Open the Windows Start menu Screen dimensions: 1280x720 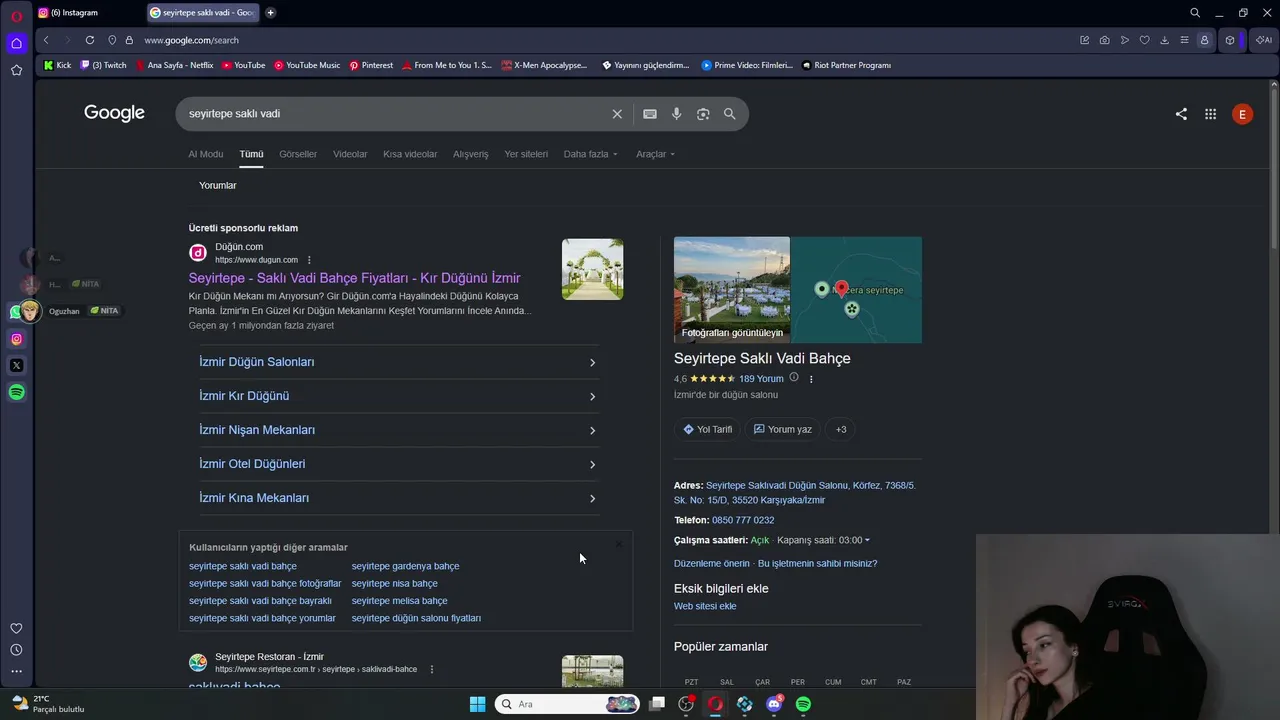(x=477, y=704)
